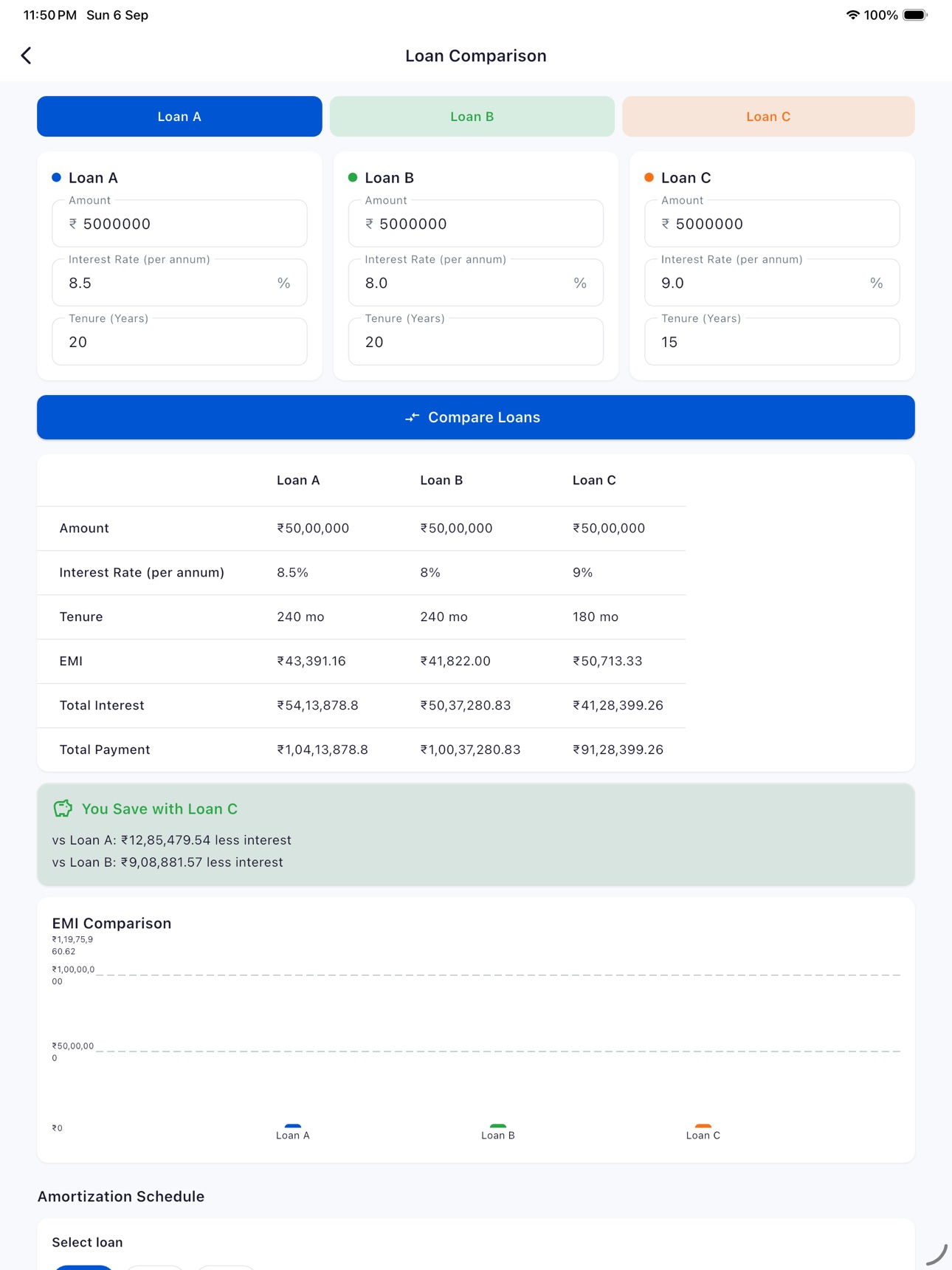Click the vs Loan A savings line

[171, 840]
